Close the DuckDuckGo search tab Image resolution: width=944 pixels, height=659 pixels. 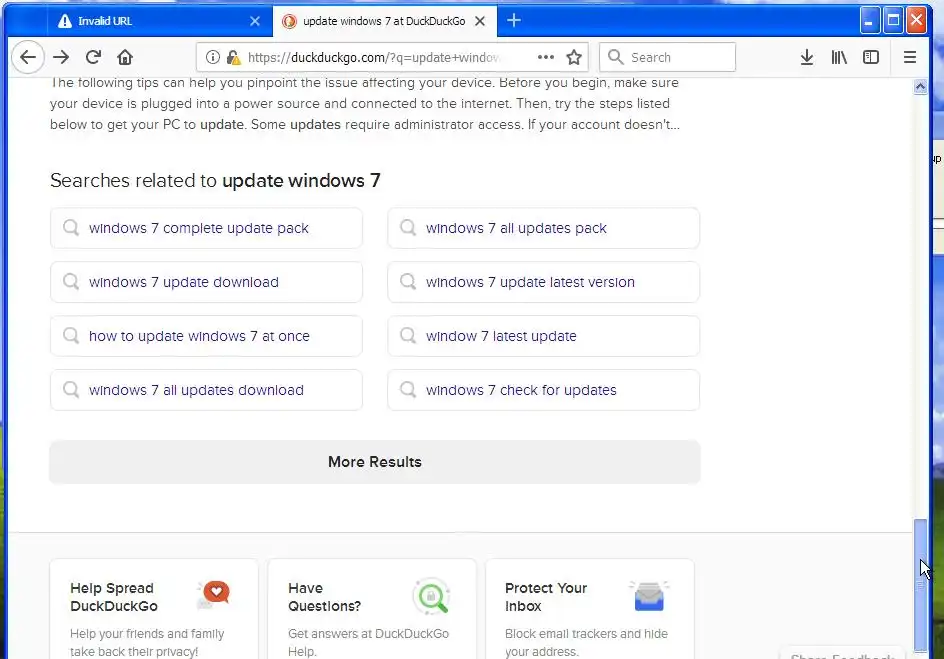[x=480, y=21]
